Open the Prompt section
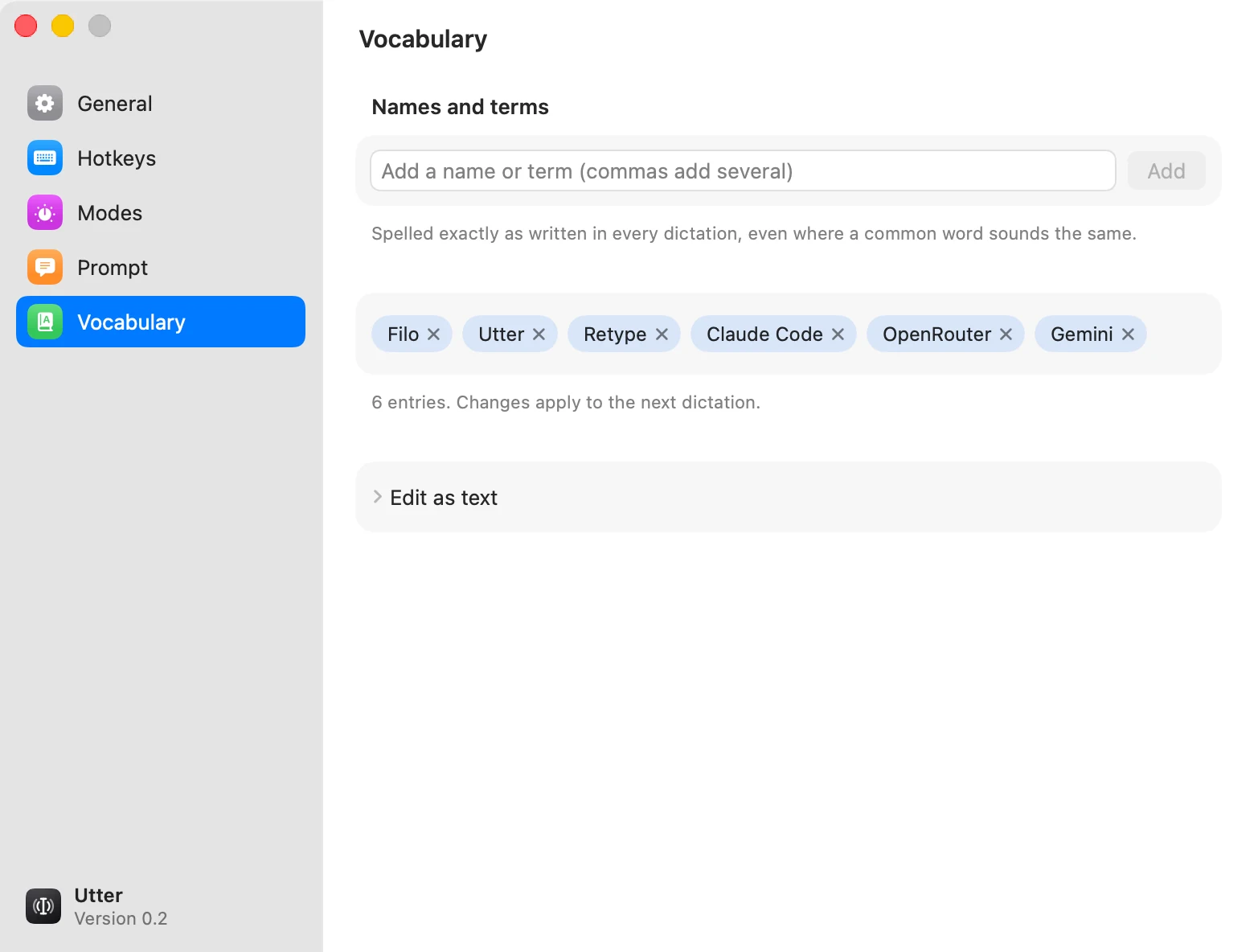The image size is (1254, 952). pos(161,267)
